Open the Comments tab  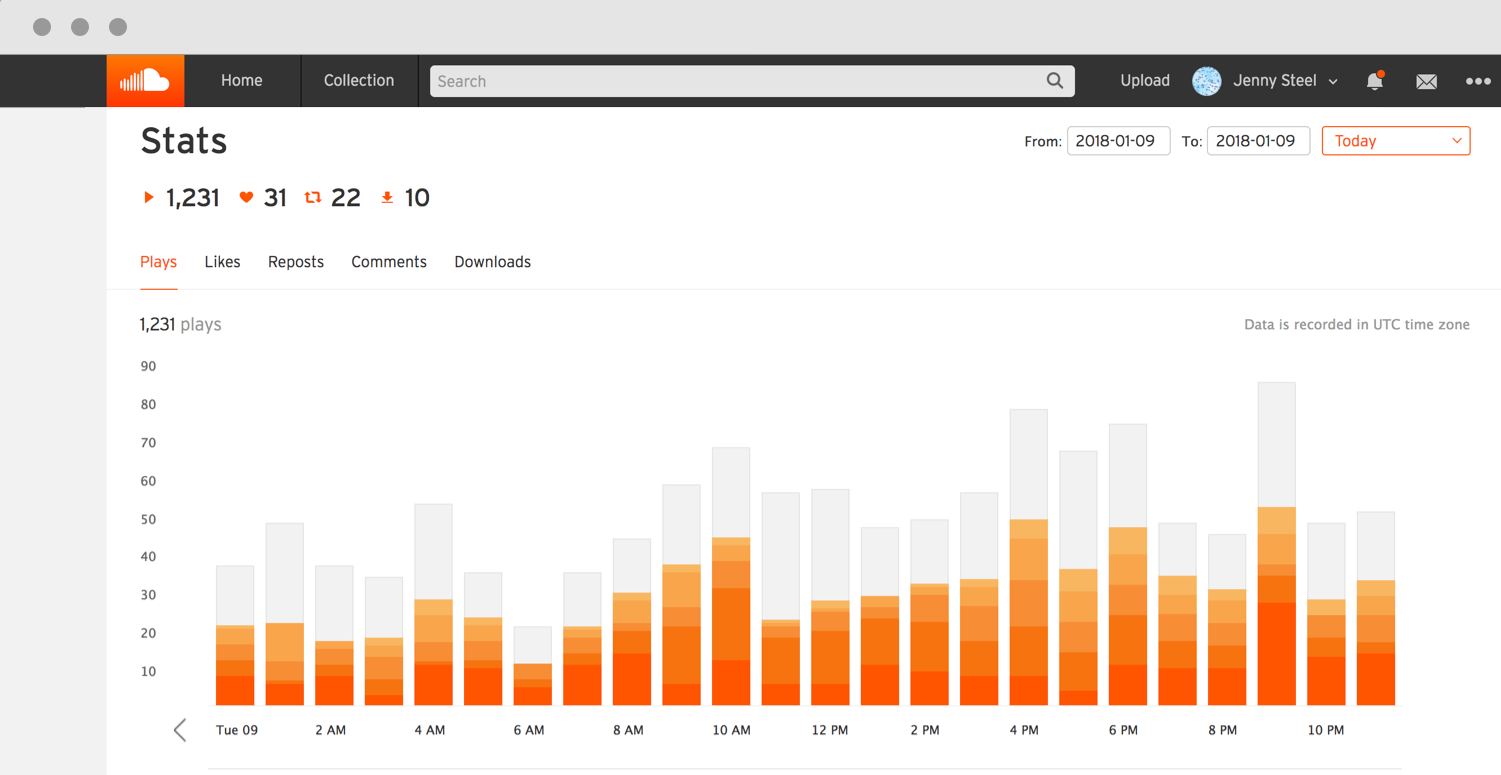389,262
